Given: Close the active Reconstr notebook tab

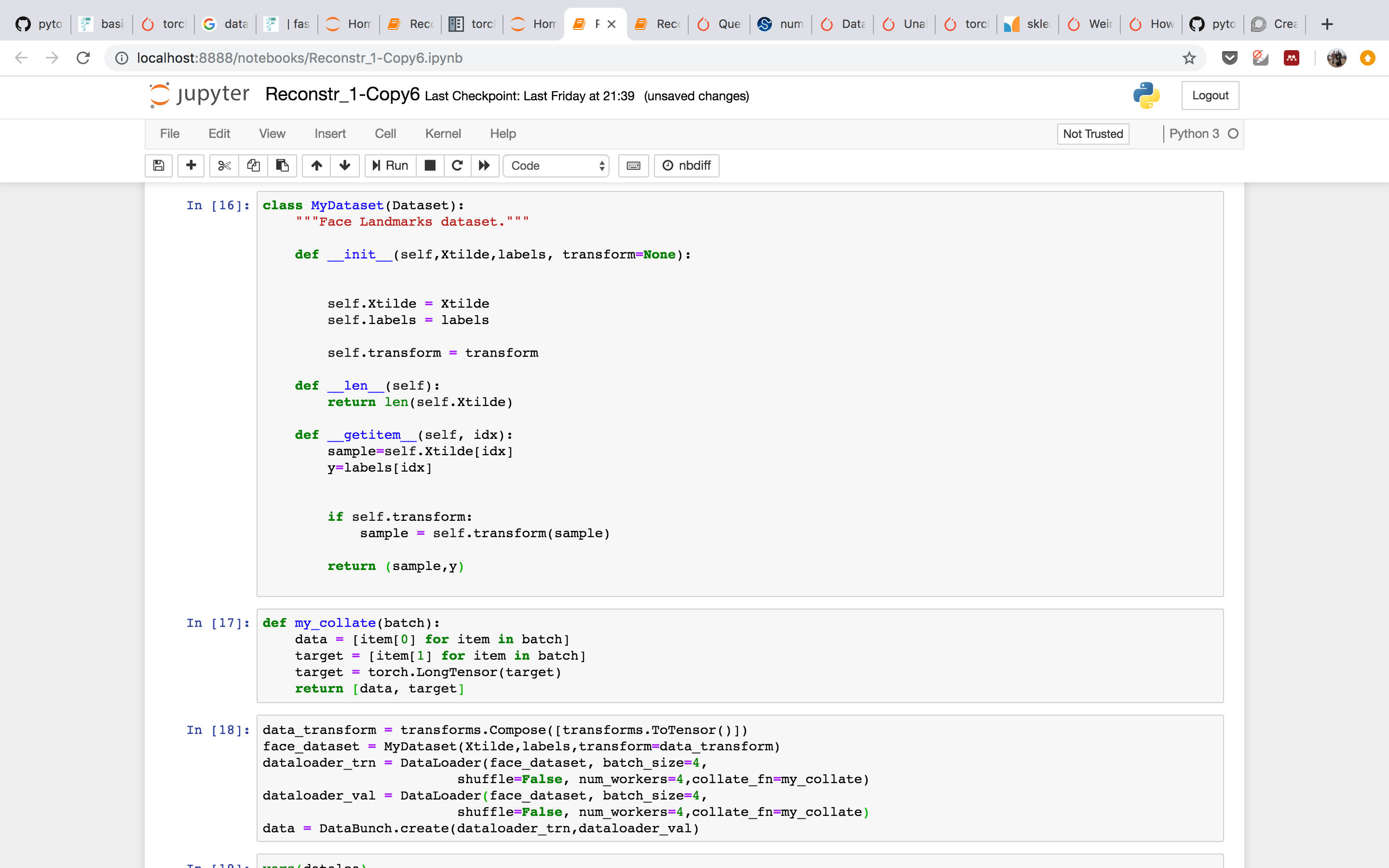Looking at the screenshot, I should coord(612,24).
